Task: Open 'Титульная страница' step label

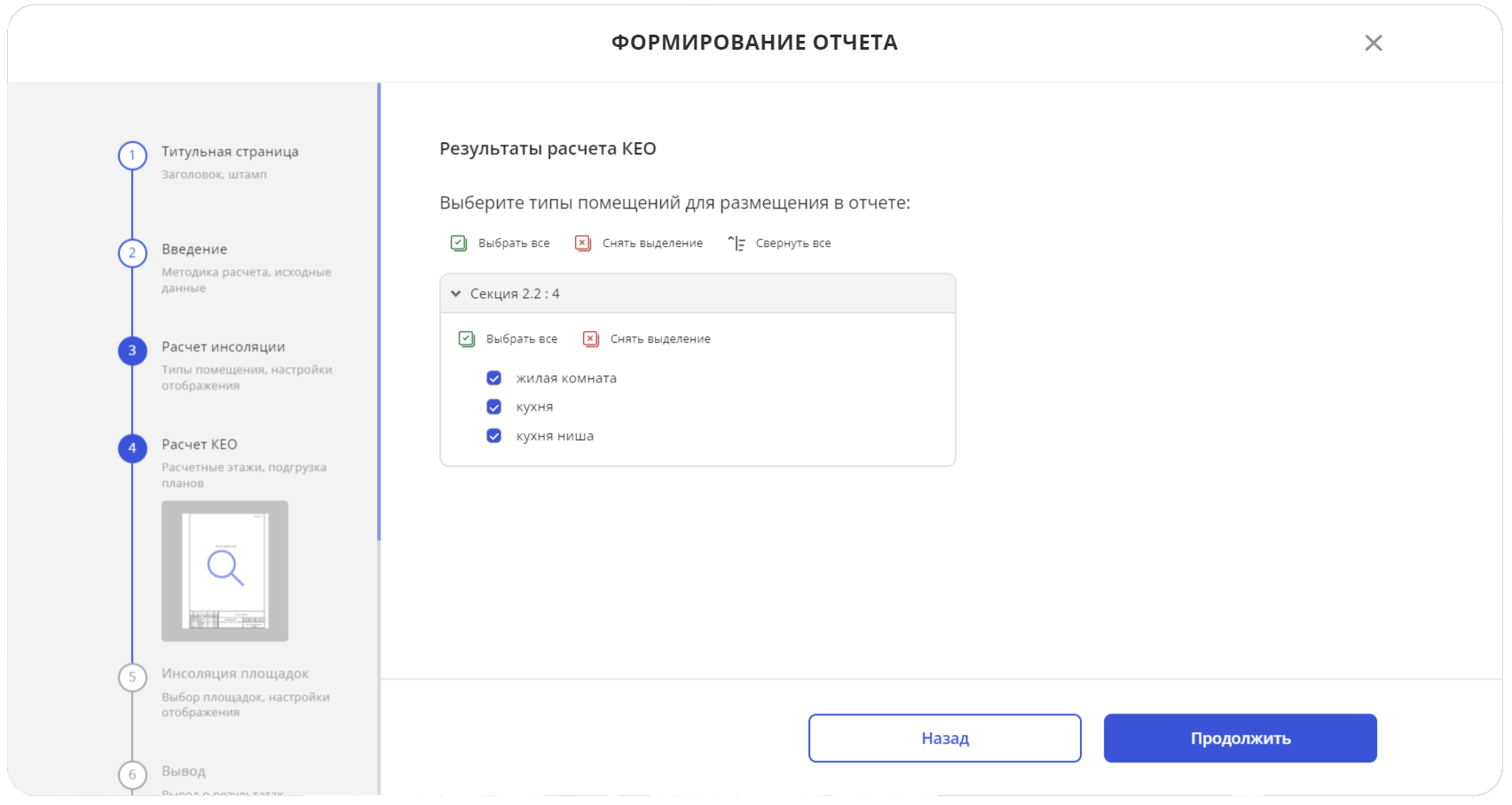Action: pos(230,152)
